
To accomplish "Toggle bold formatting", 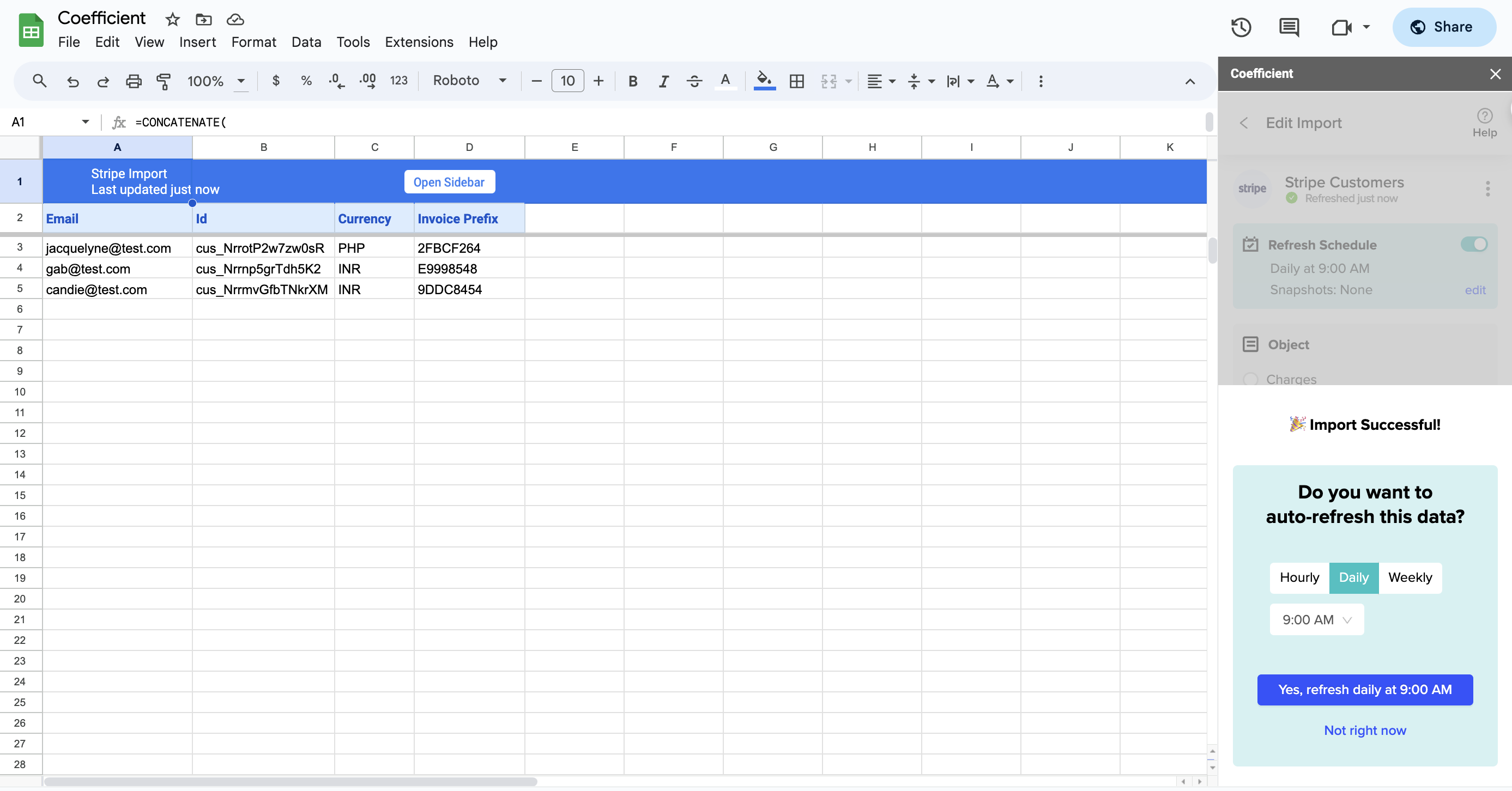I will click(x=633, y=81).
